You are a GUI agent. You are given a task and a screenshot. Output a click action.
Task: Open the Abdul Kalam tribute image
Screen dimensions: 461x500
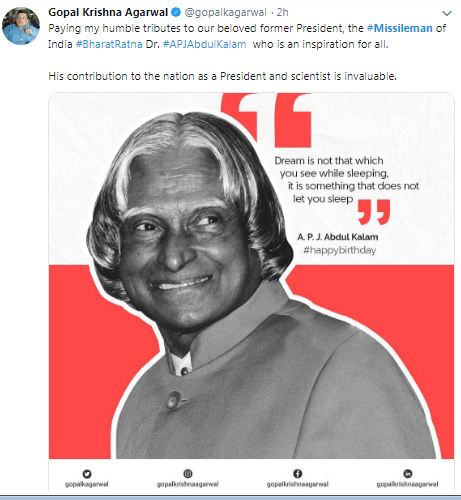[x=251, y=293]
